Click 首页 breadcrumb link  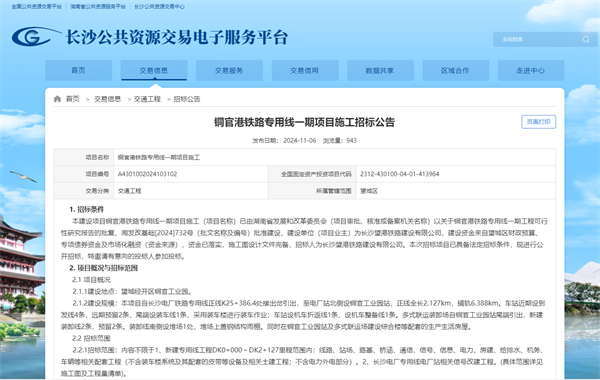point(73,99)
